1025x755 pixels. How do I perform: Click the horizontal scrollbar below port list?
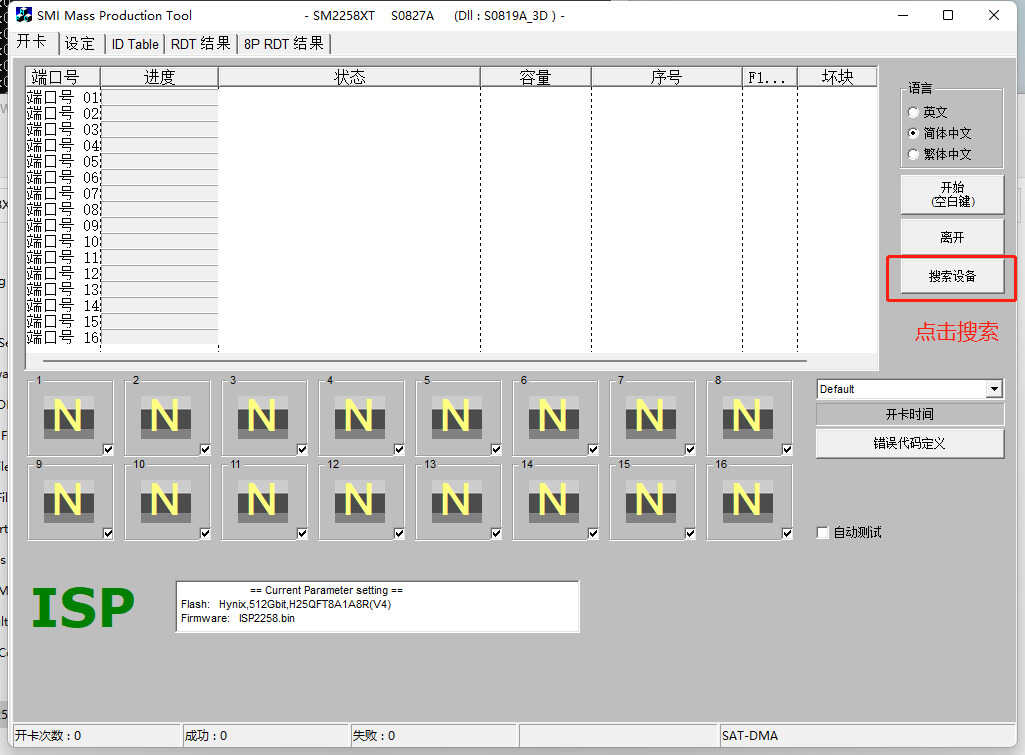click(x=424, y=361)
